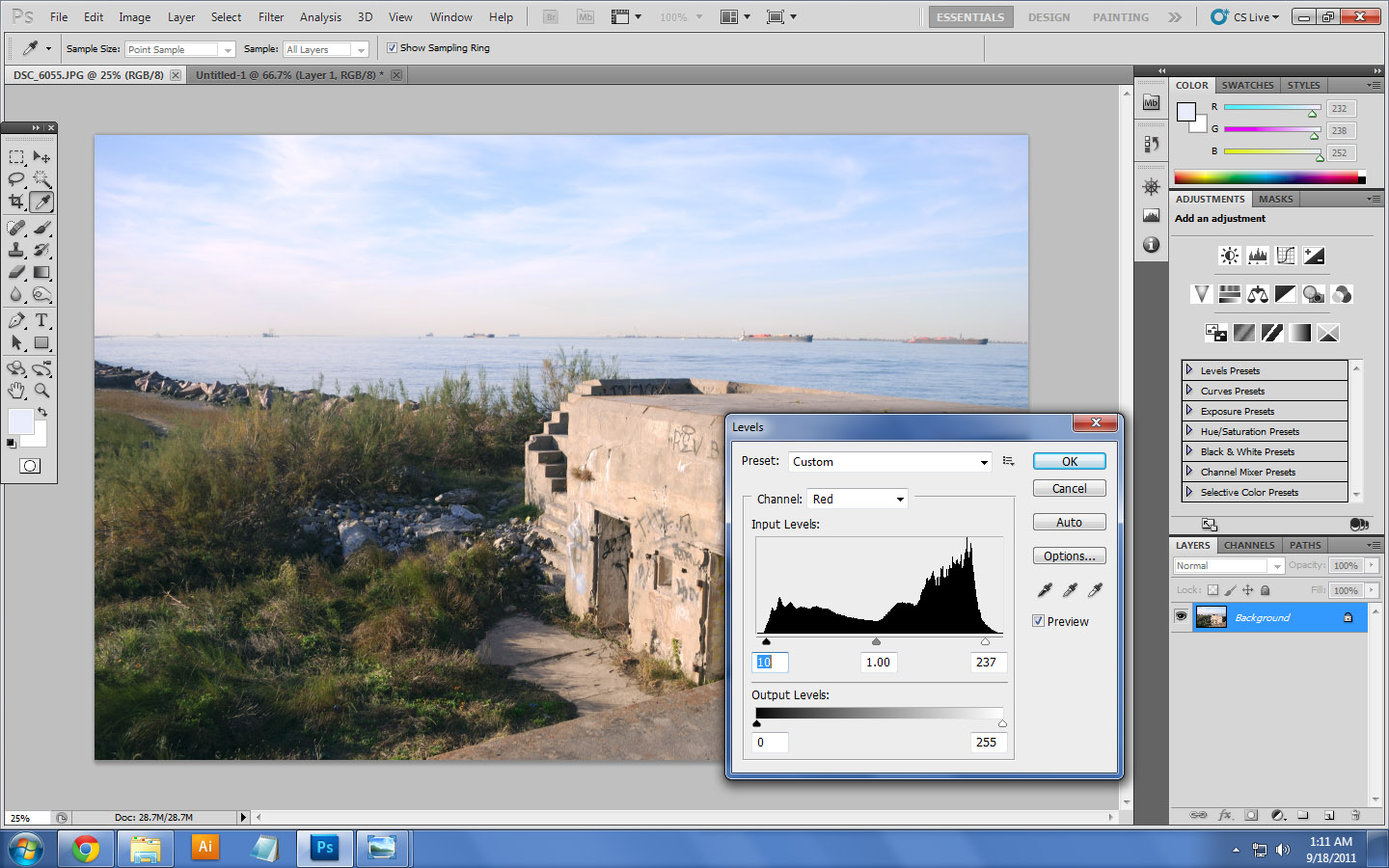Screen dimensions: 1389x868
Task: Pick the black point eyedropper in Levels
Action: (1045, 589)
